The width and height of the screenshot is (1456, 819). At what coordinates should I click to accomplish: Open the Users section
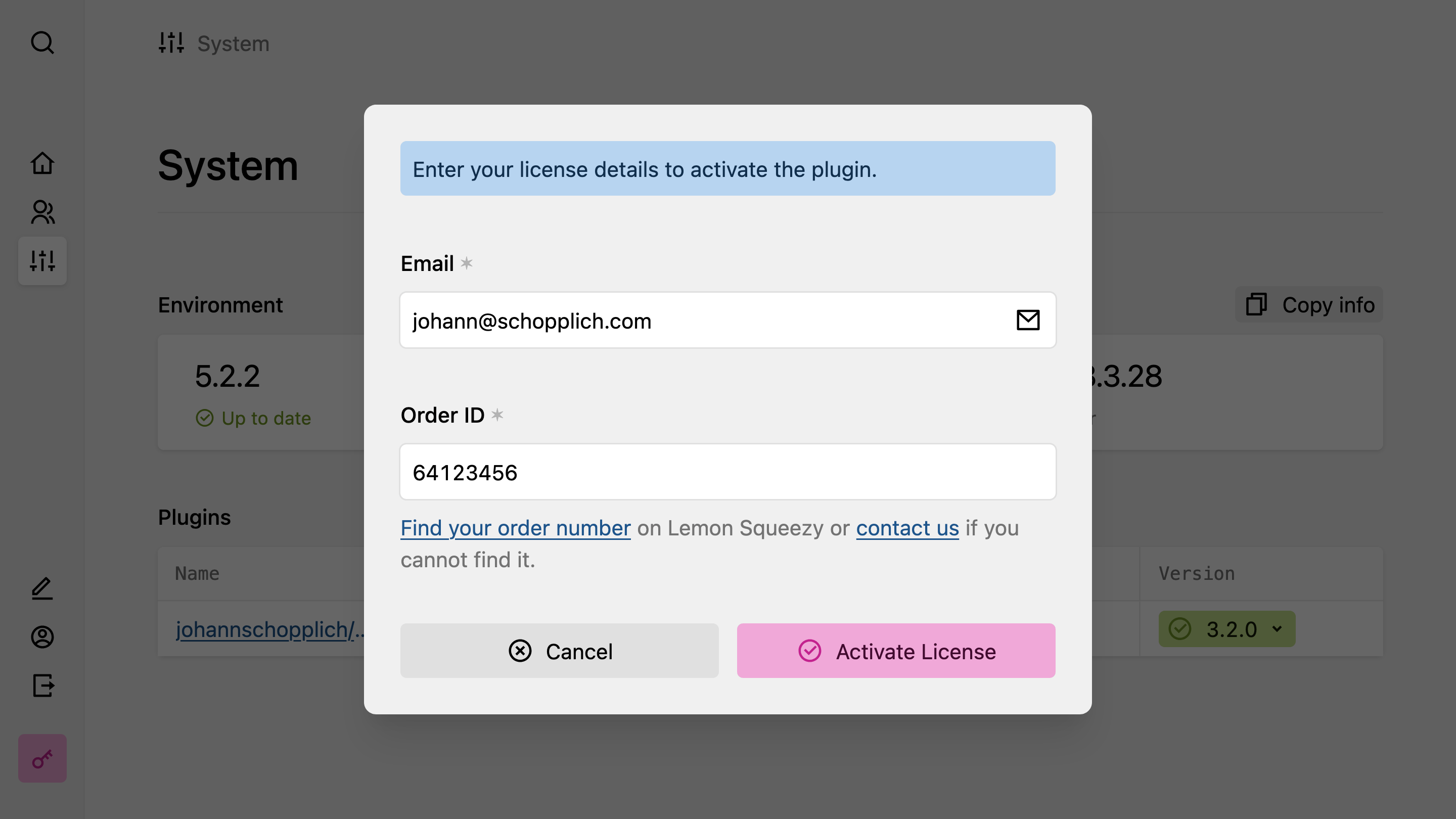pyautogui.click(x=42, y=212)
